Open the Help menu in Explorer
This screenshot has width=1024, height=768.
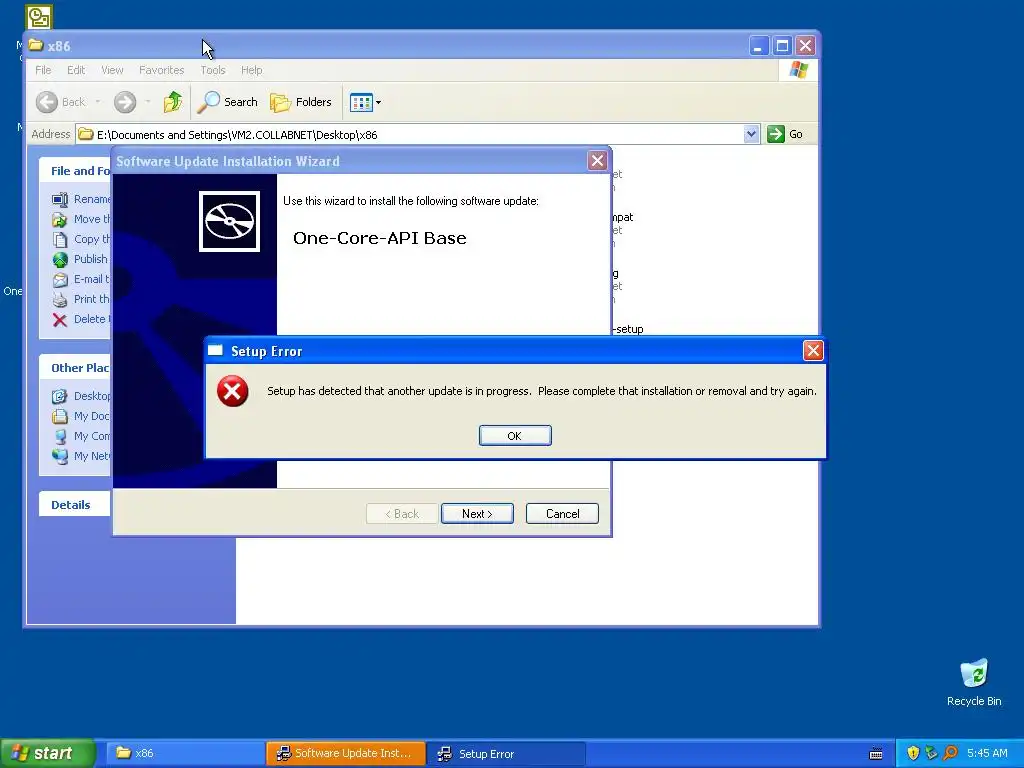[251, 70]
